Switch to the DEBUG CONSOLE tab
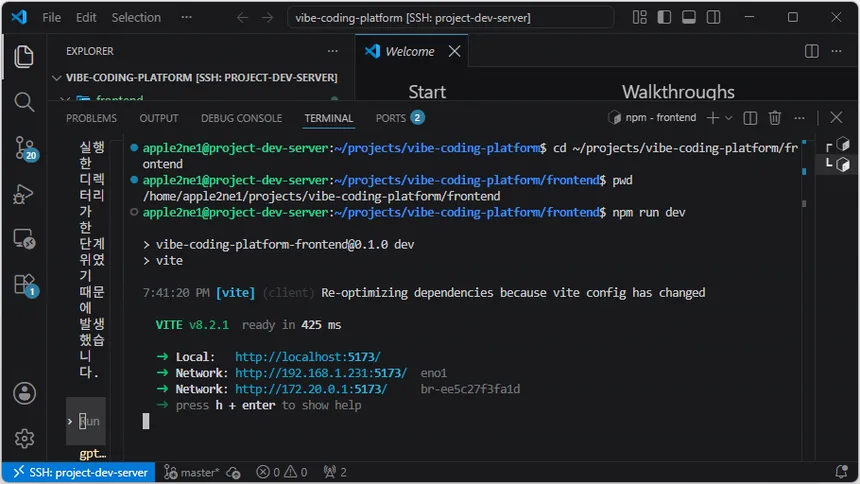 [x=241, y=118]
